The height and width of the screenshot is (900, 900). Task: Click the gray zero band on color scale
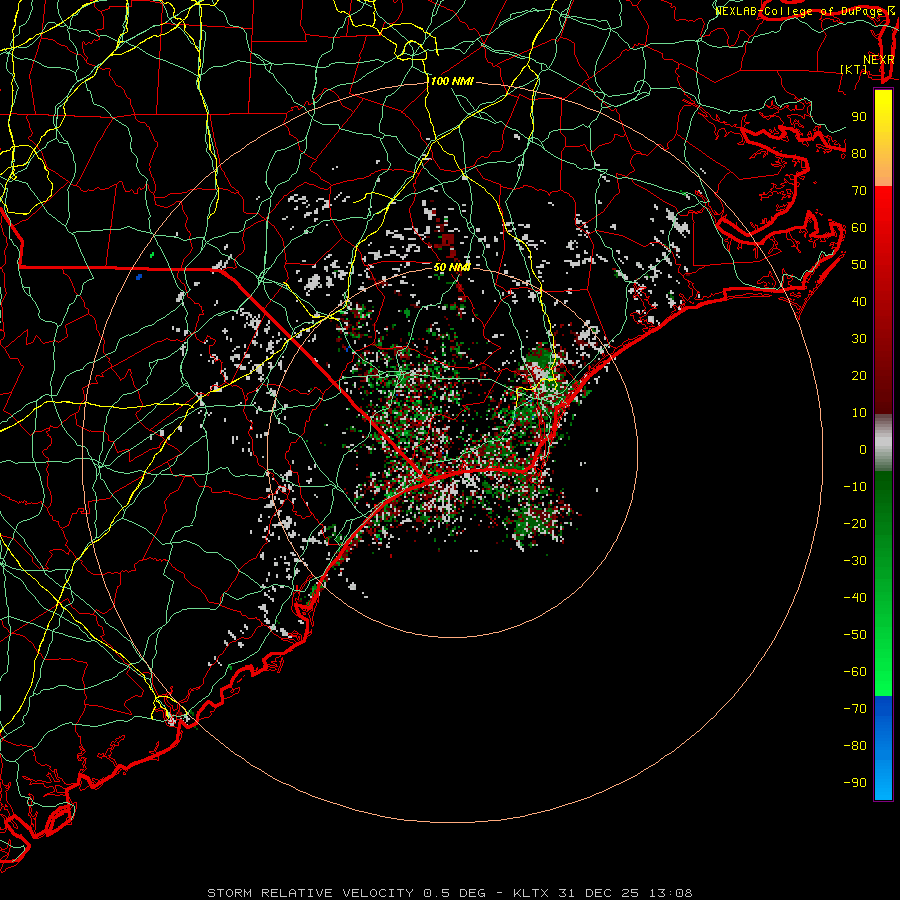883,443
